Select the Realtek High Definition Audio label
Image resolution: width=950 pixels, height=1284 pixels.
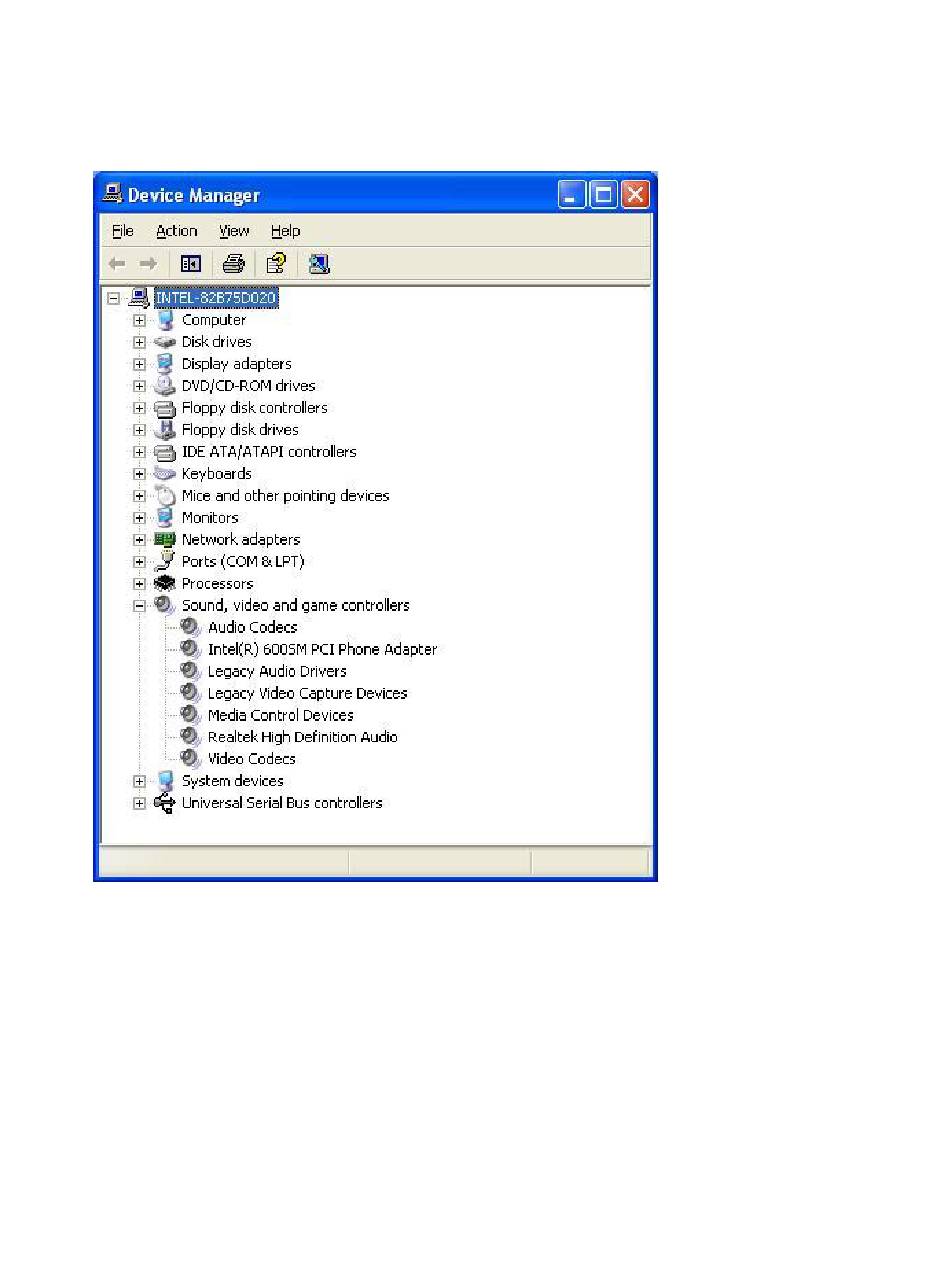302,738
